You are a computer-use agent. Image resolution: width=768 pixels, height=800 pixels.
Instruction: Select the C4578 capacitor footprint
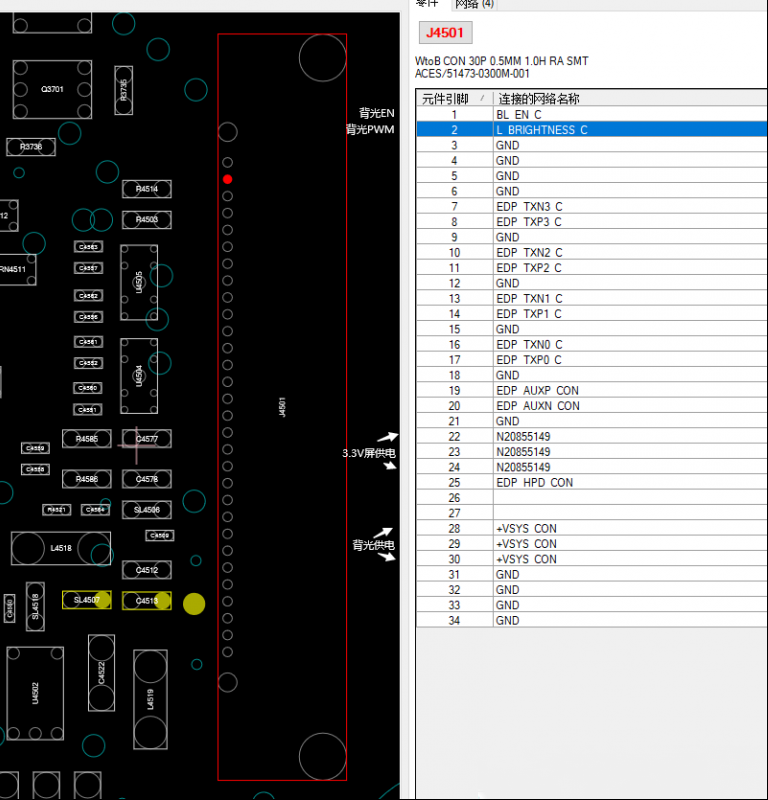[147, 479]
